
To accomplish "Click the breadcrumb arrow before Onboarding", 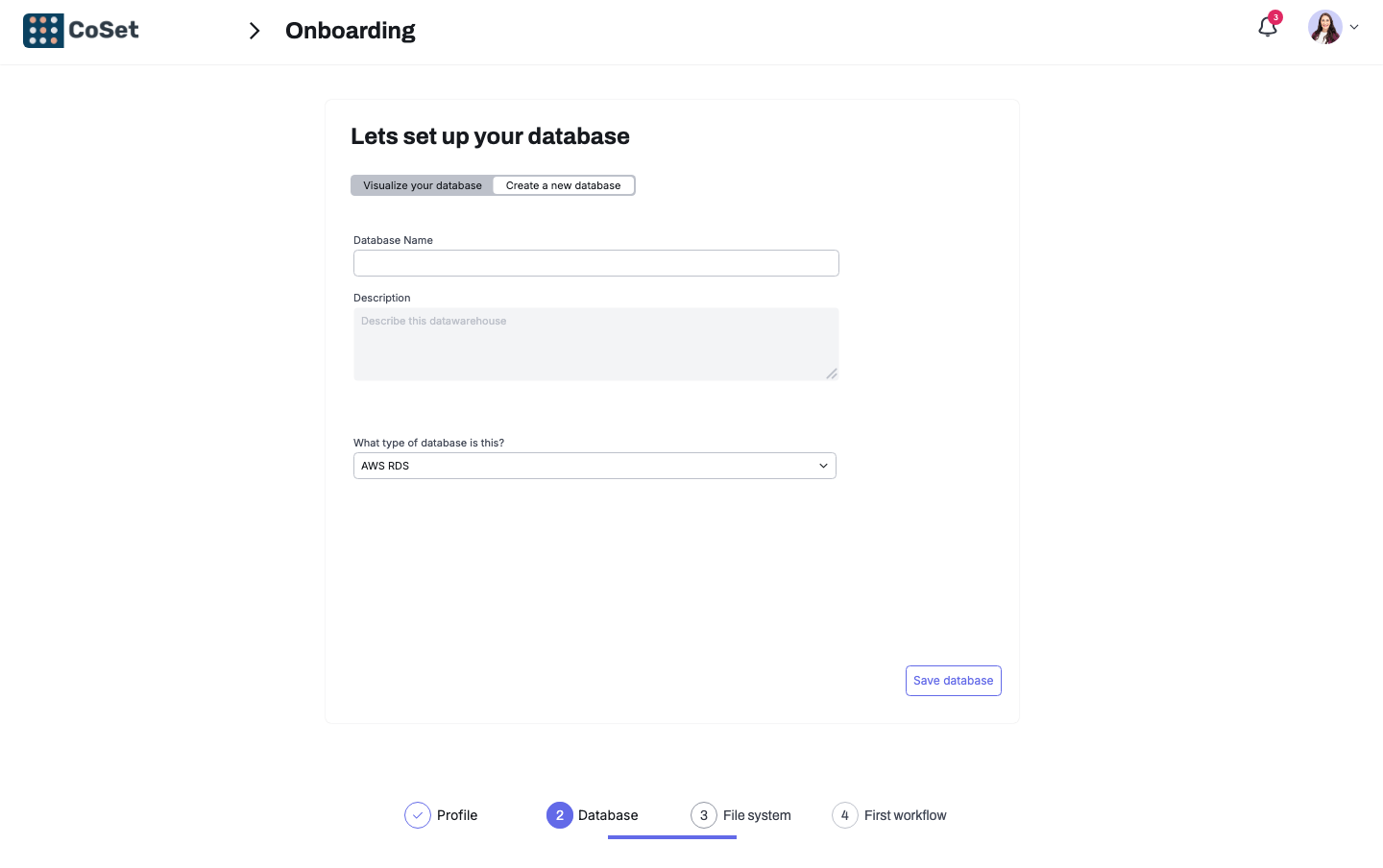I will tap(255, 31).
